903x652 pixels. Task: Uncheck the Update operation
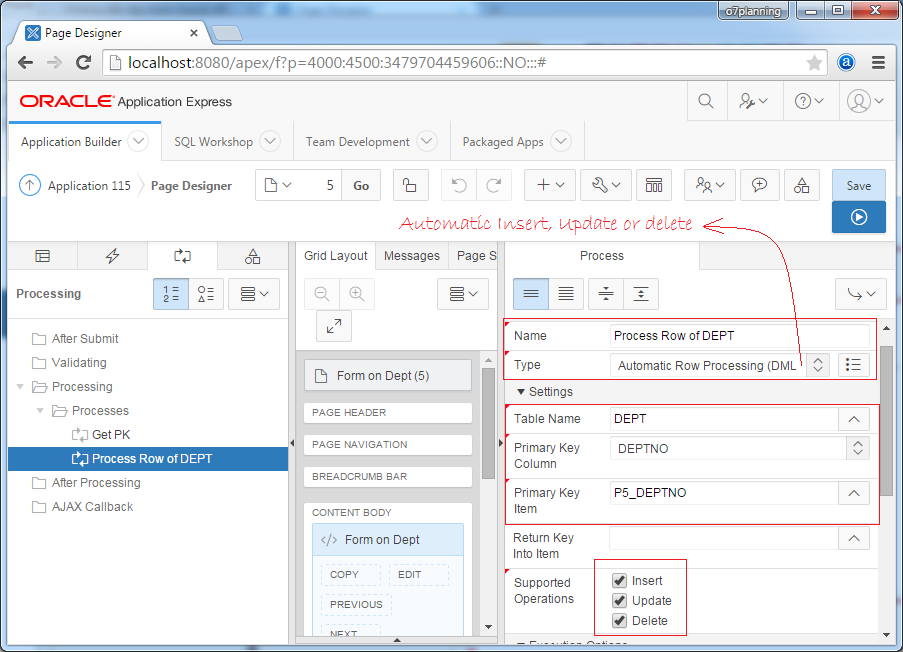(x=620, y=600)
